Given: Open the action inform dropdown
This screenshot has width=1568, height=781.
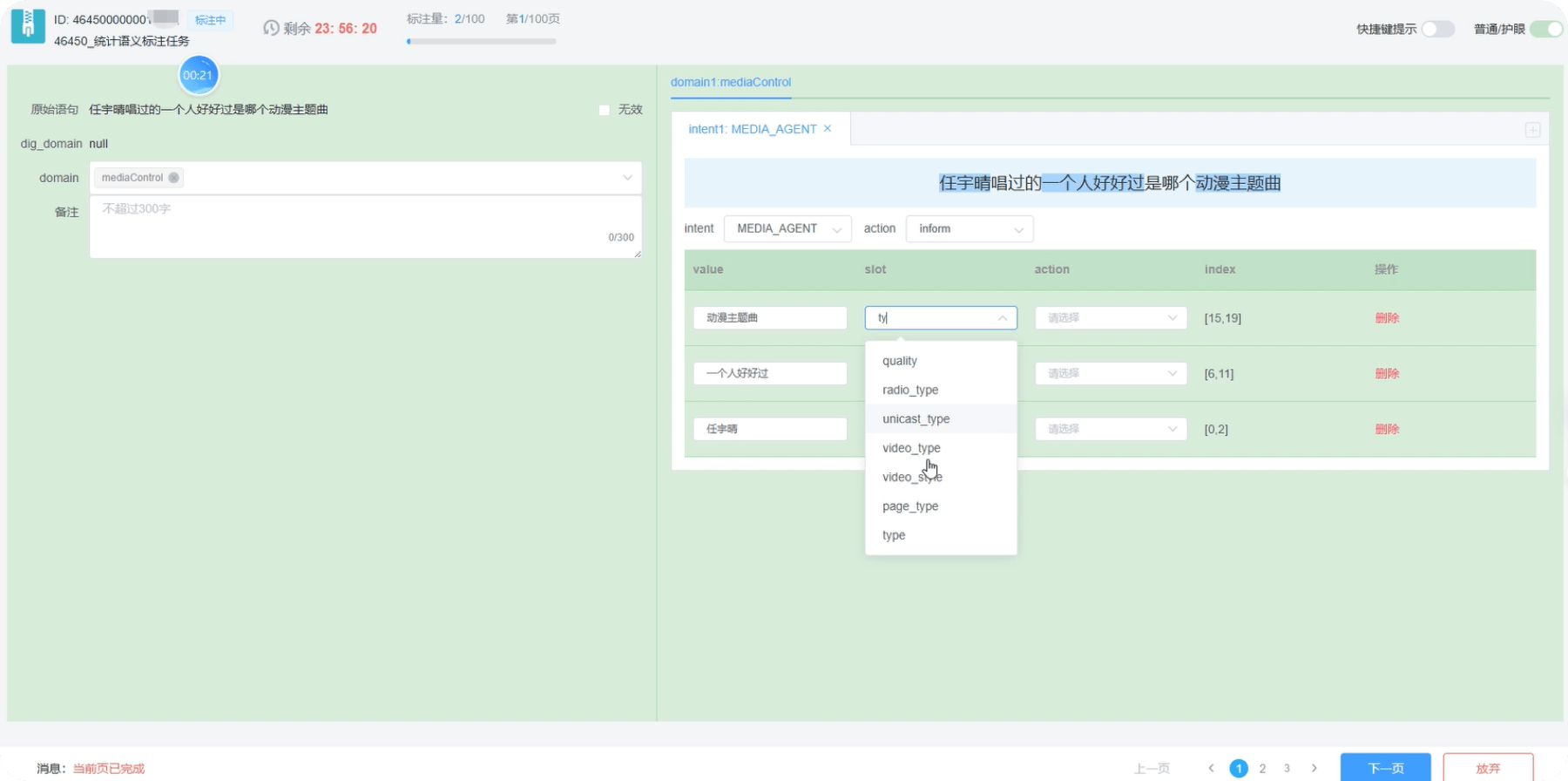Looking at the screenshot, I should pos(970,228).
